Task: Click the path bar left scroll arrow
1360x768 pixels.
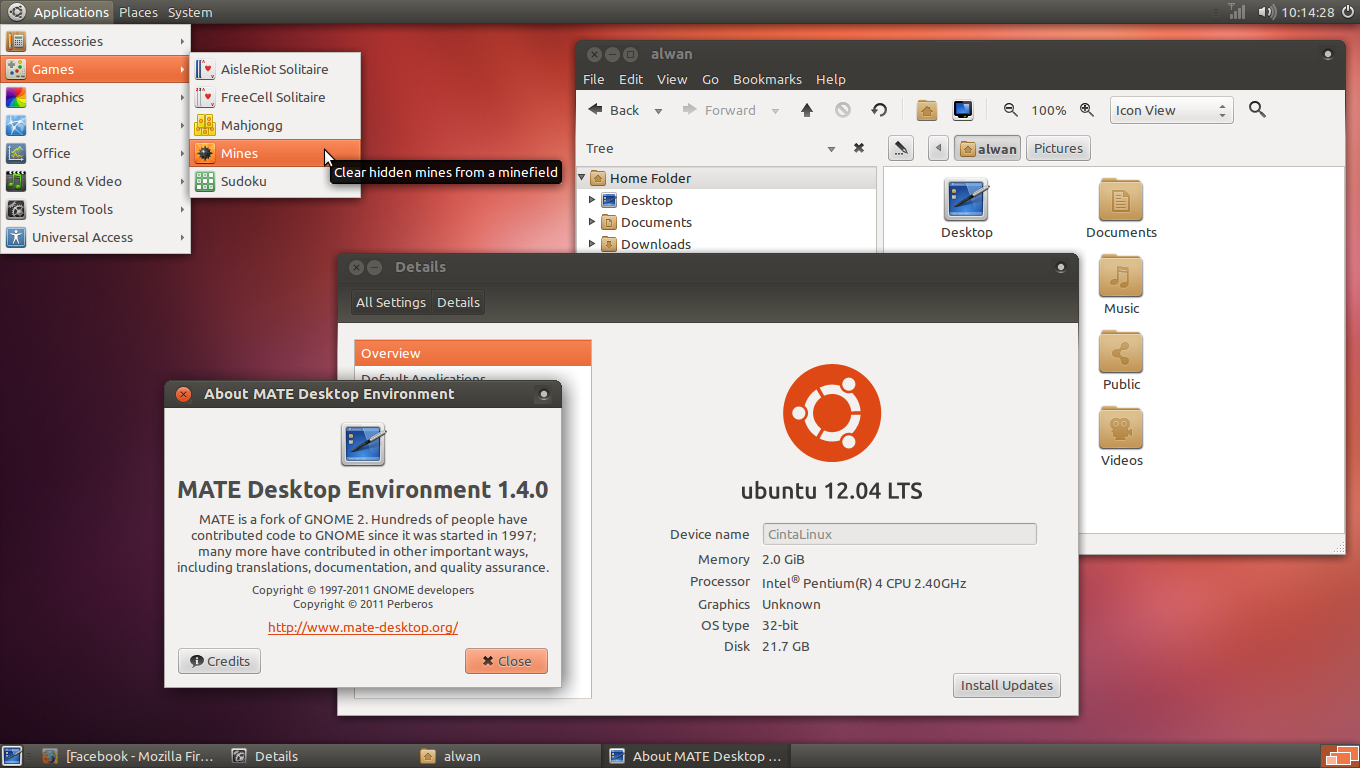Action: coord(938,149)
